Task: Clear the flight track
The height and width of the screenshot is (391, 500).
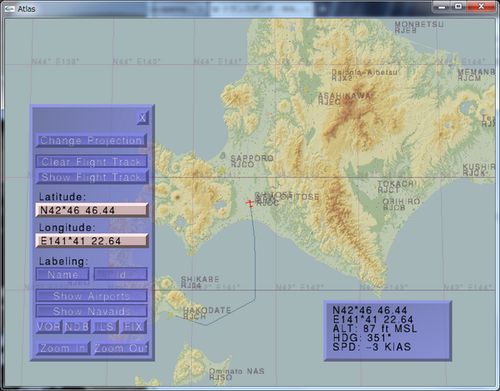Action: 91,162
